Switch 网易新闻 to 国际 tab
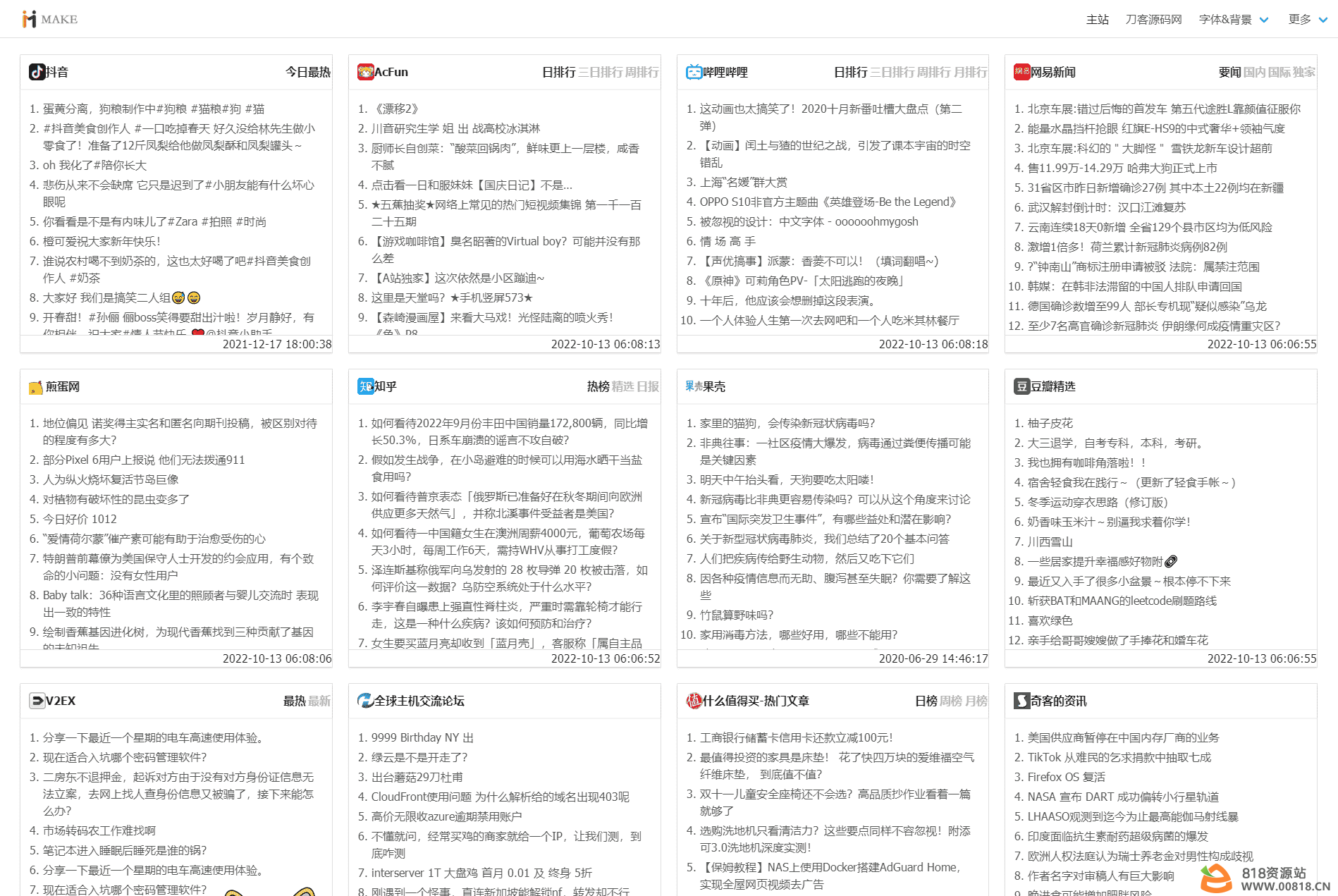Screen dimensions: 1338x896 tap(1279, 72)
